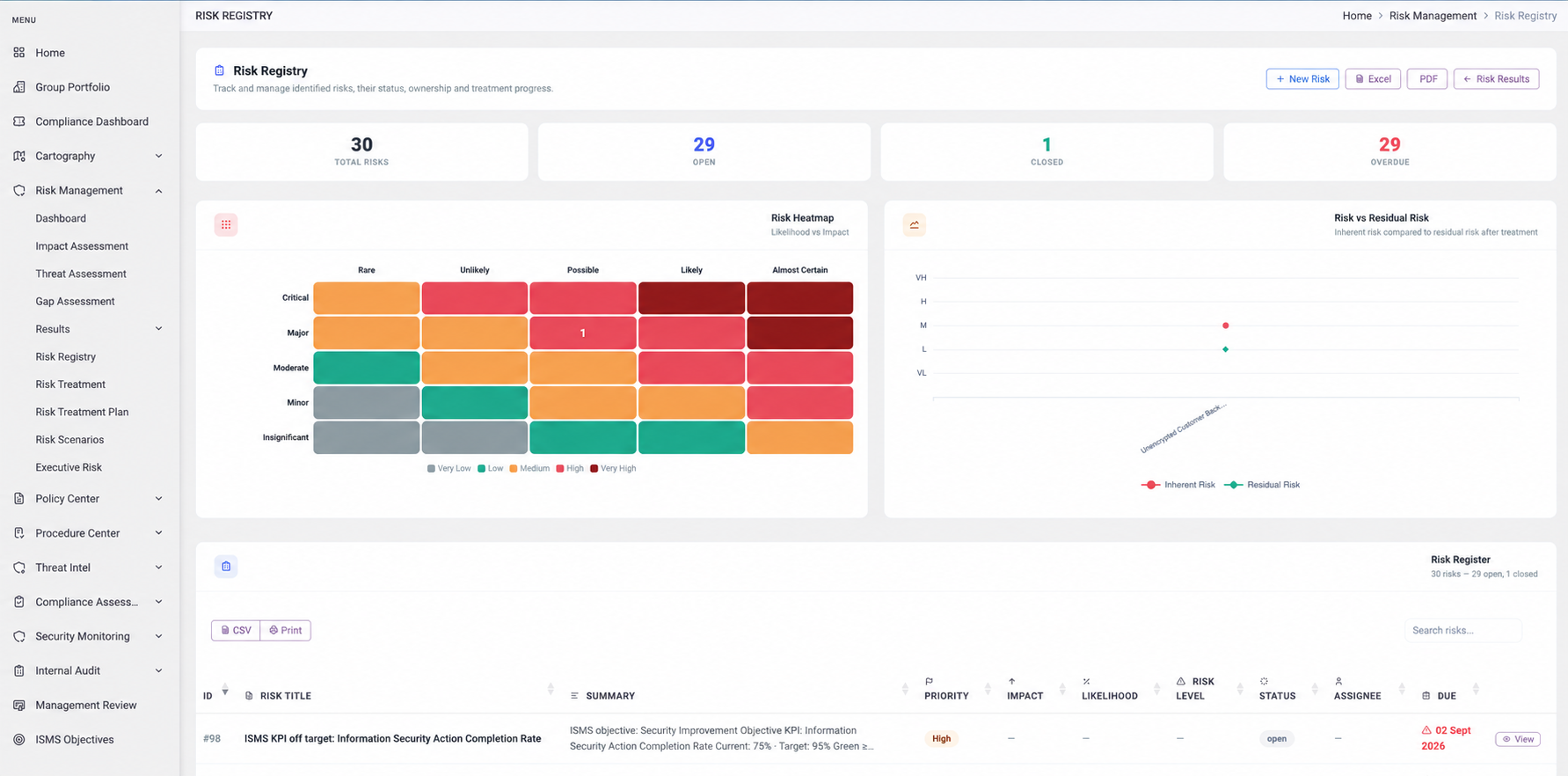Sort the table by the ID column arrows
The image size is (1568, 776).
[225, 689]
